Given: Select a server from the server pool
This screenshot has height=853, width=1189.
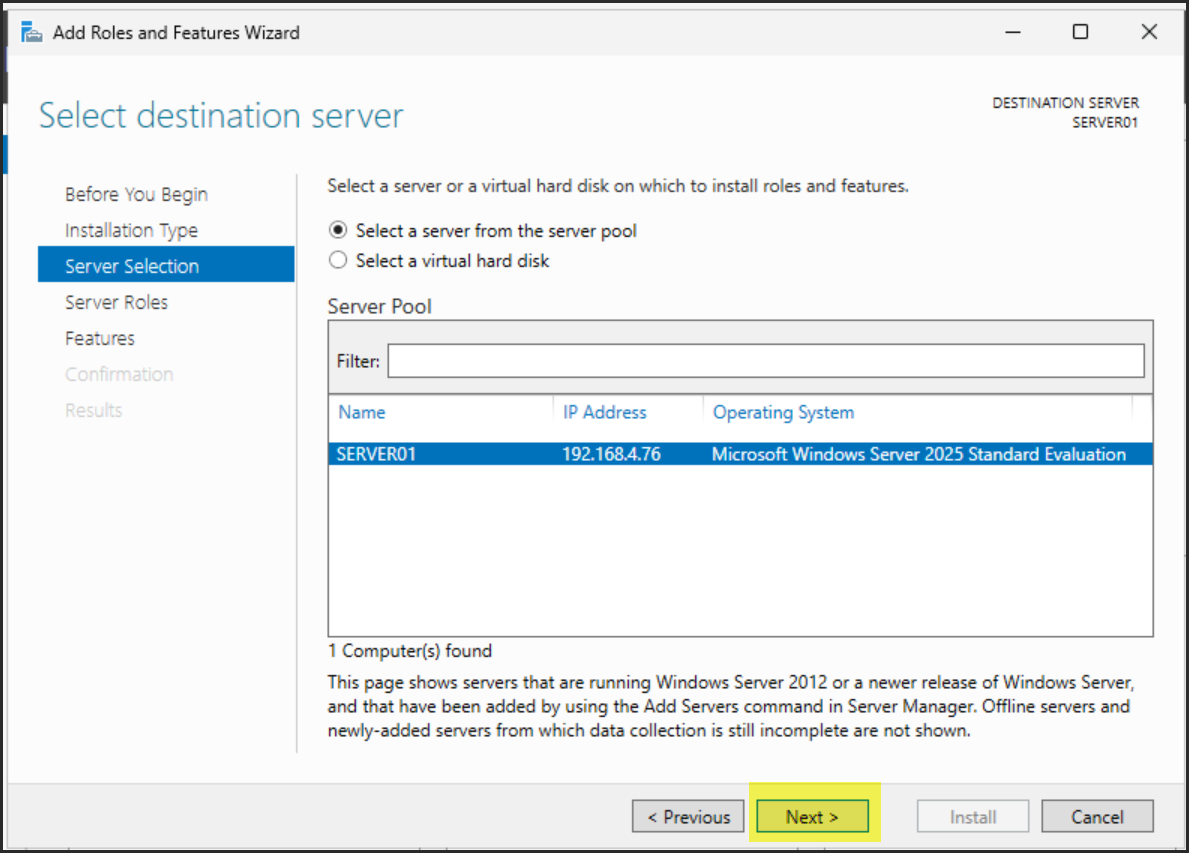Looking at the screenshot, I should (x=338, y=231).
